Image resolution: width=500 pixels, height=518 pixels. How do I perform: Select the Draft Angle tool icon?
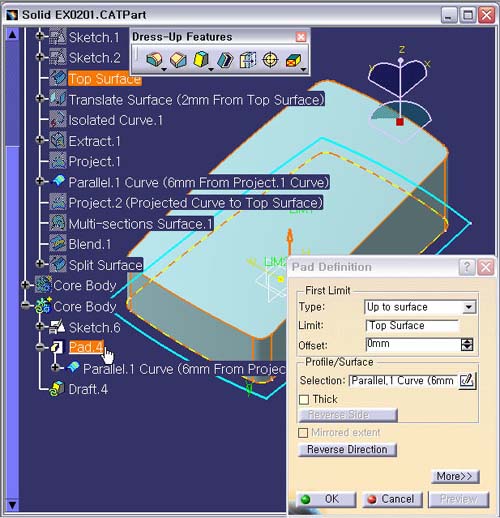pos(201,60)
